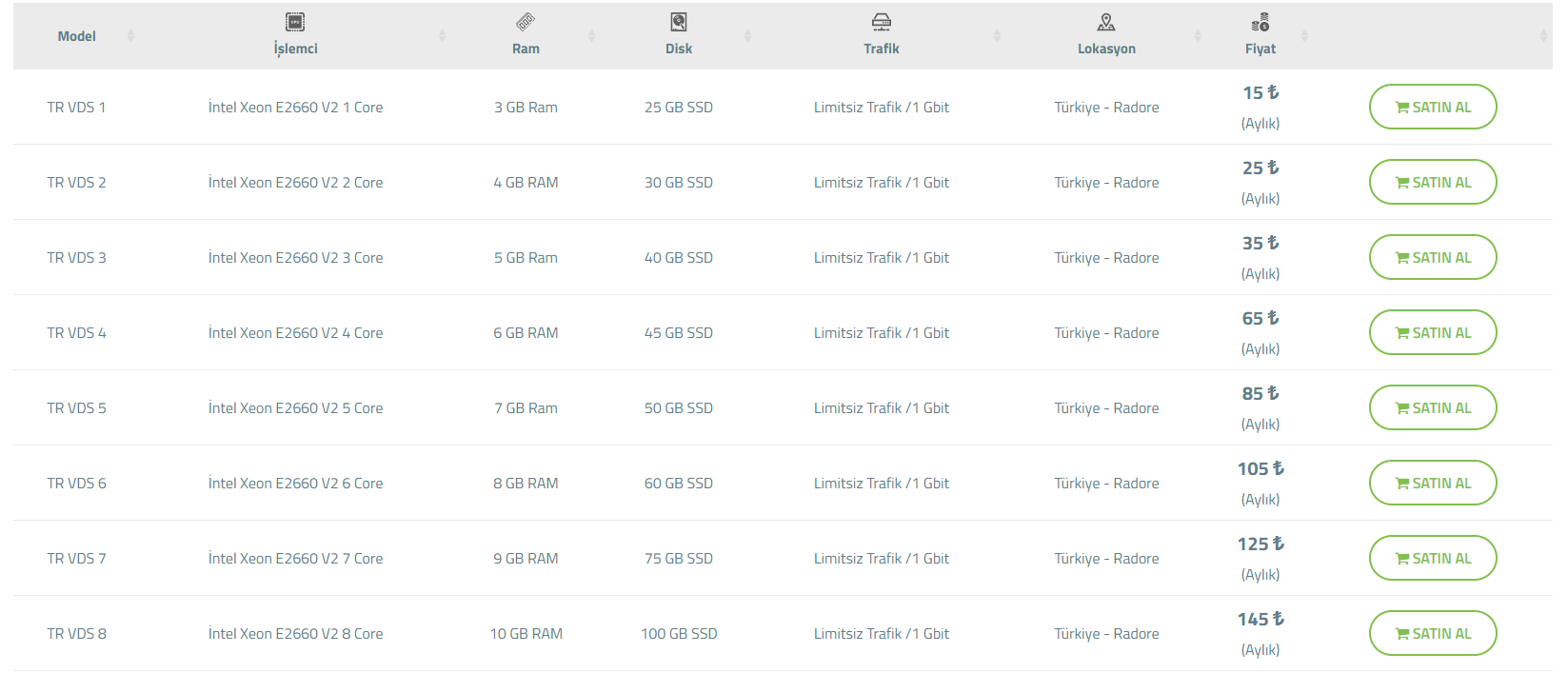This screenshot has height=673, width=1568.
Task: Click the Model column header
Action: click(77, 36)
